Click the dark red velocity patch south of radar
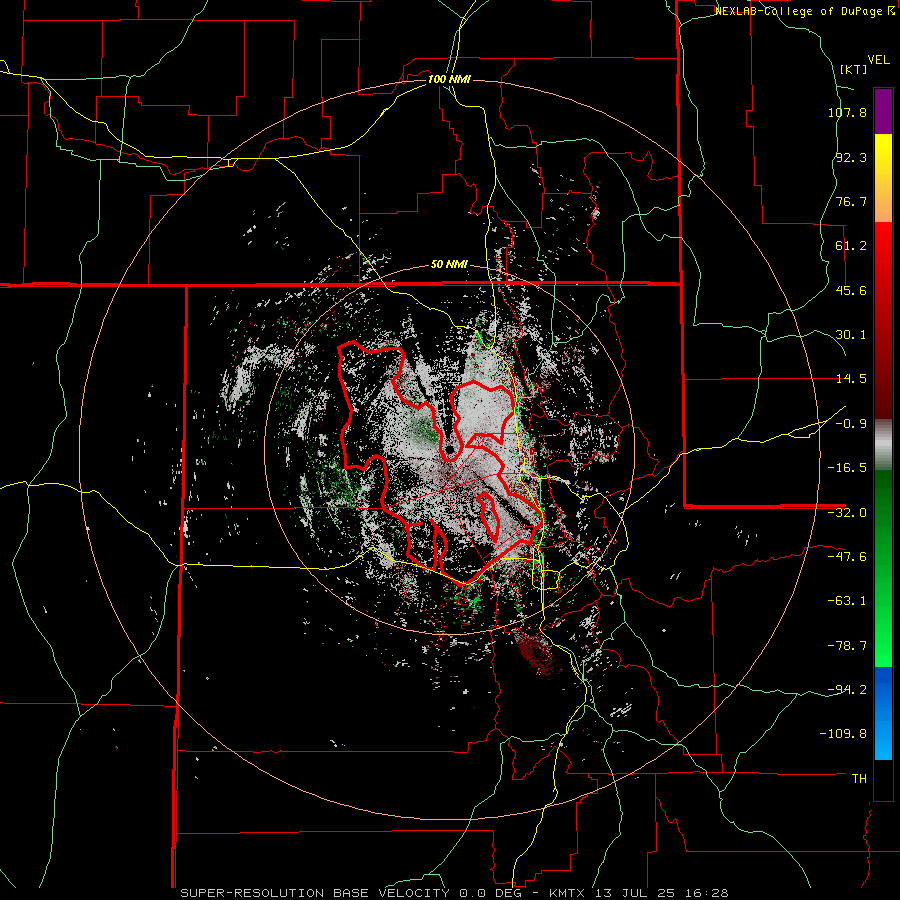The width and height of the screenshot is (900, 900). (534, 651)
